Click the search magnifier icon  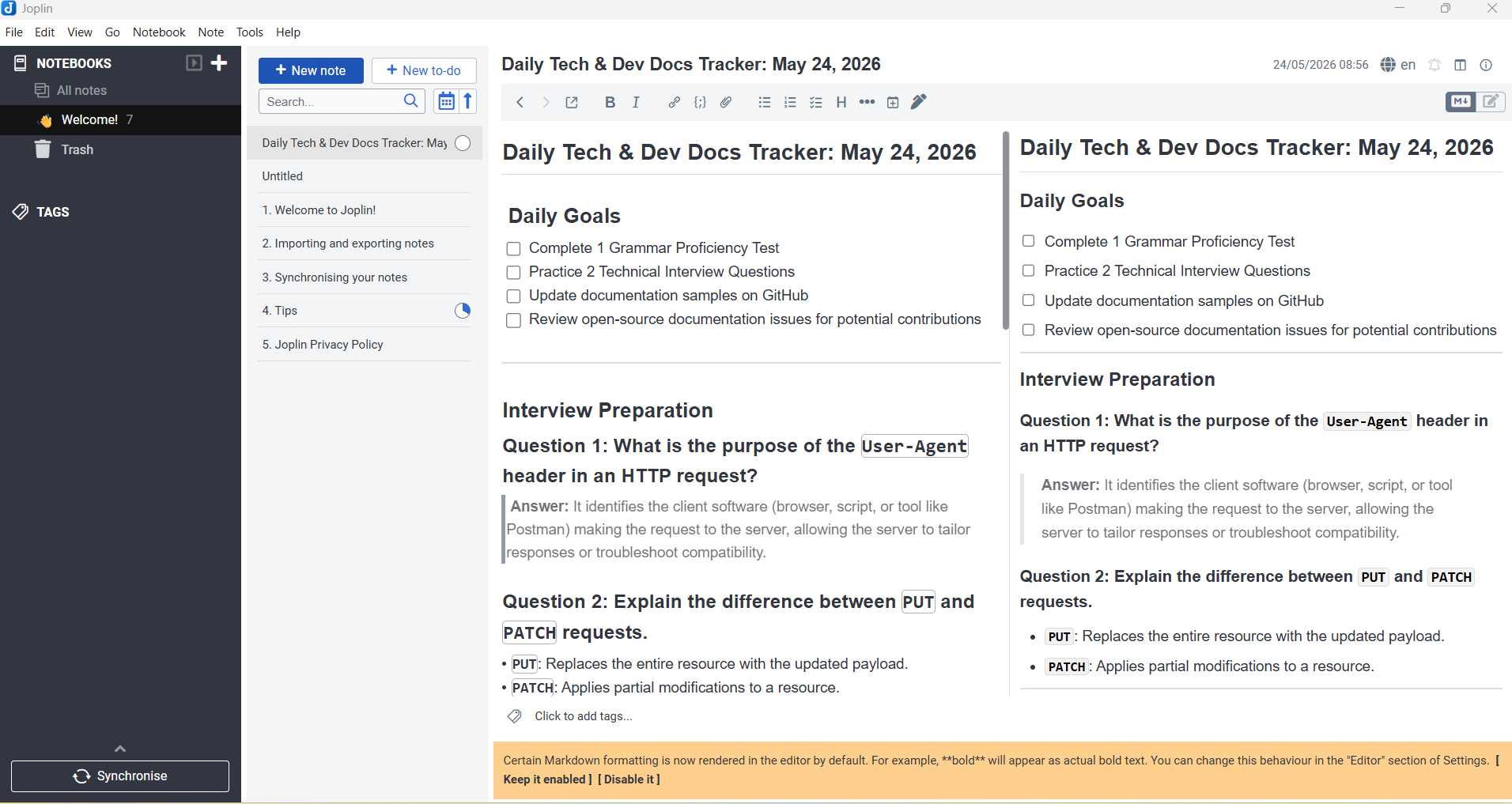411,101
